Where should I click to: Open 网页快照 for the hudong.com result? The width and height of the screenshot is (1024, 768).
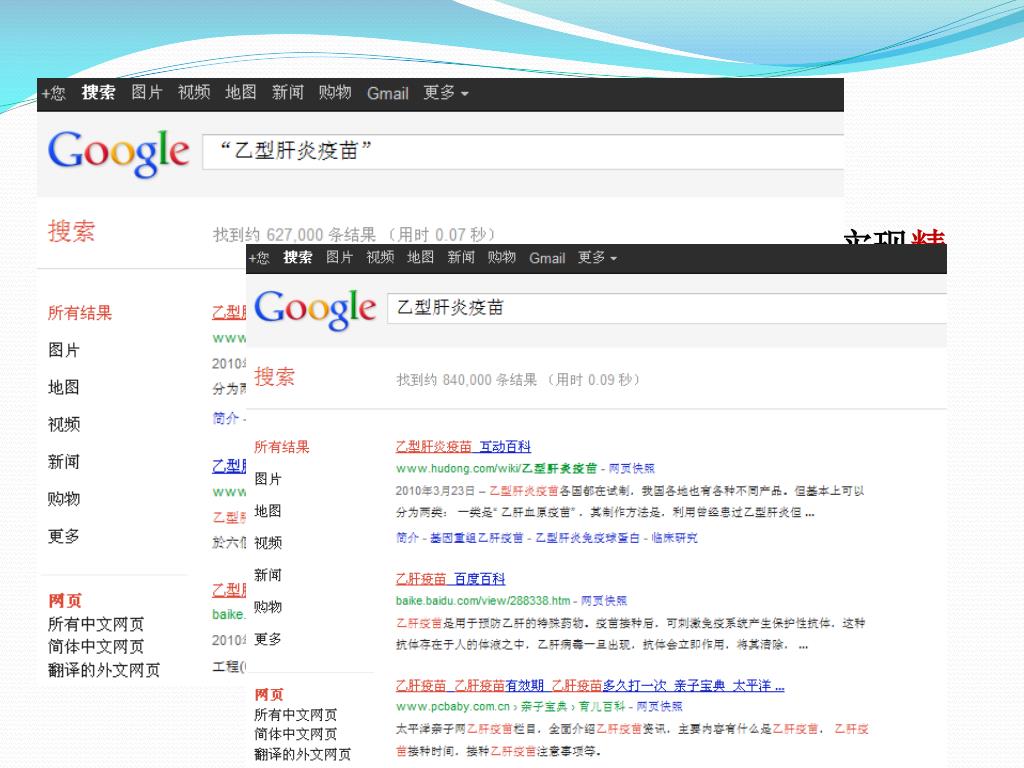(x=632, y=468)
